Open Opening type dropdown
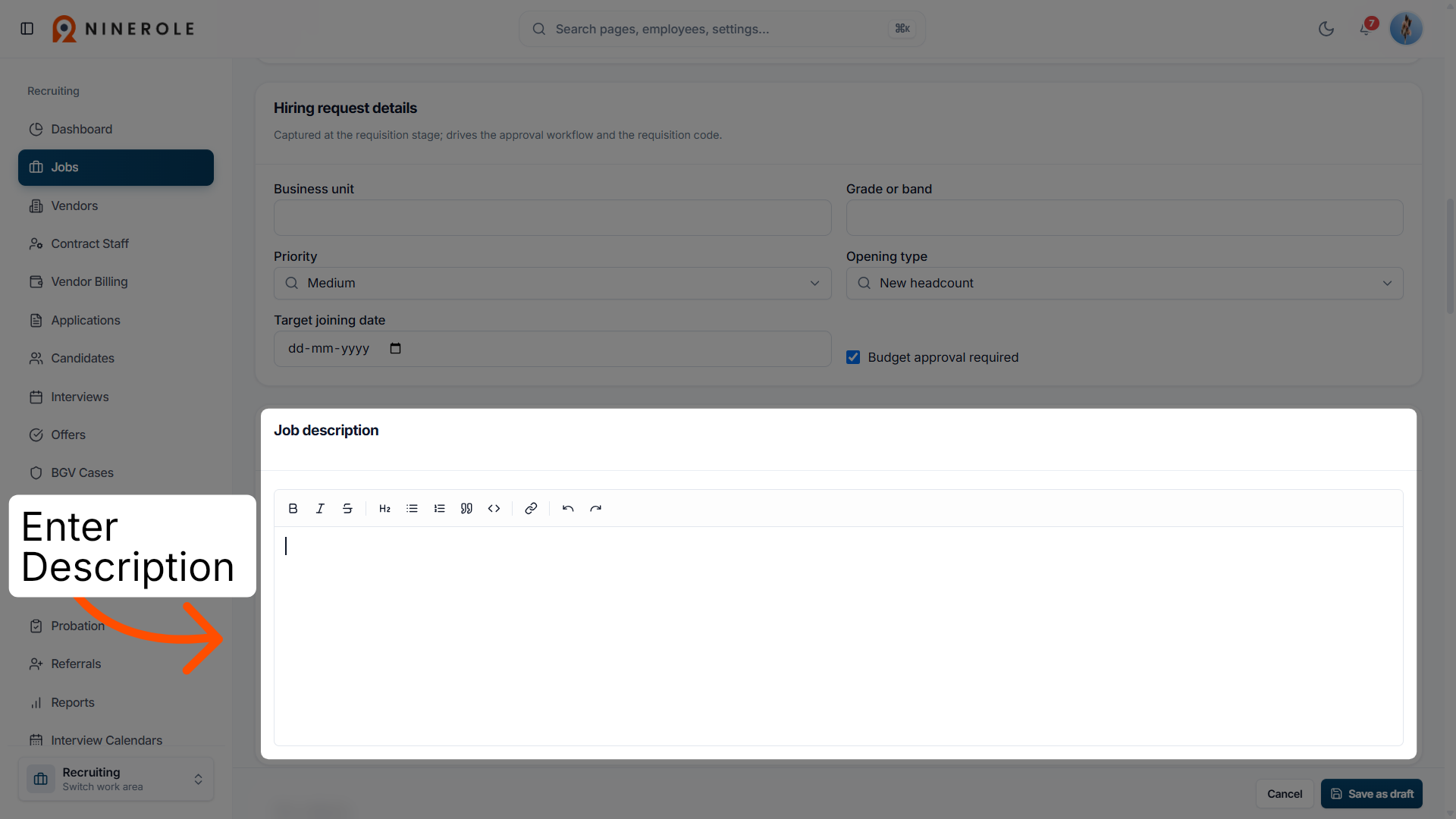The image size is (1456, 819). click(1125, 283)
